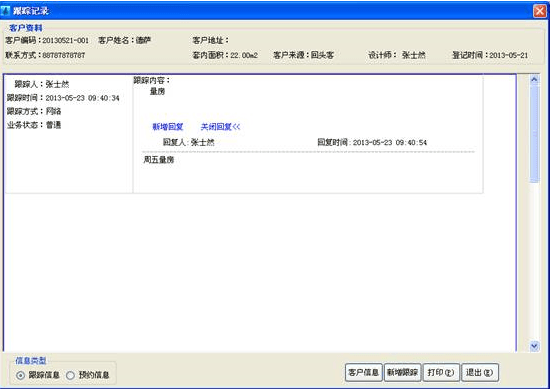551x389 pixels.
Task: Click the 新增回复 link
Action: [168, 127]
